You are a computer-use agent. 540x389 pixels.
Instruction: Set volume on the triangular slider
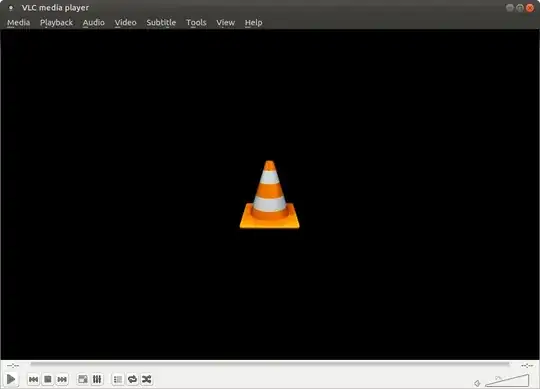(x=507, y=380)
